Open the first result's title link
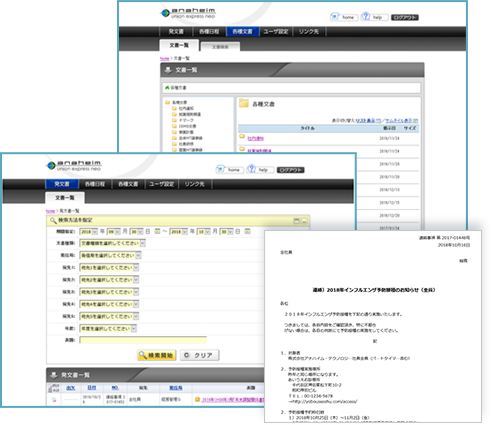 232,399
